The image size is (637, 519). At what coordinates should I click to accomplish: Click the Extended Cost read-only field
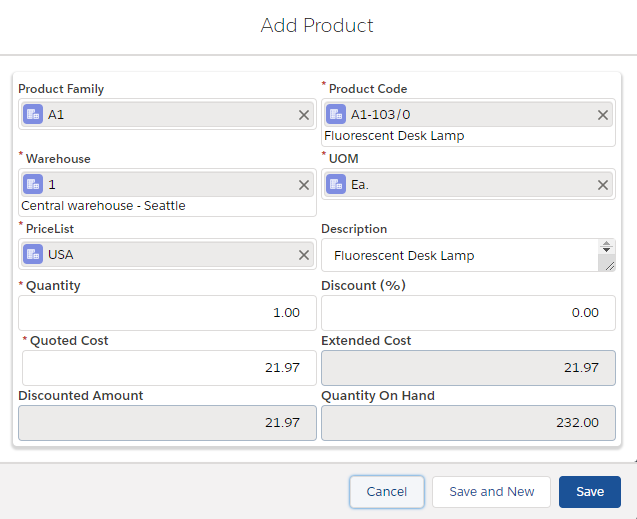[468, 368]
